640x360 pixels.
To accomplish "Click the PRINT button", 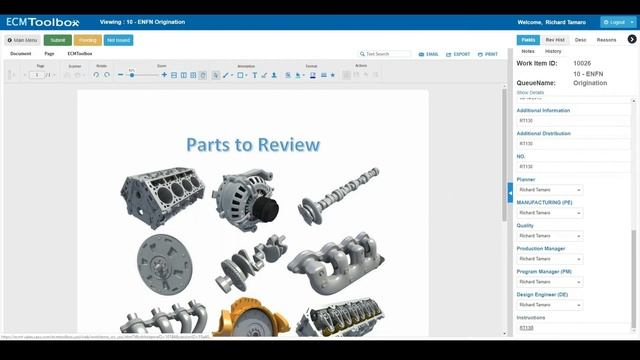I will [x=487, y=54].
